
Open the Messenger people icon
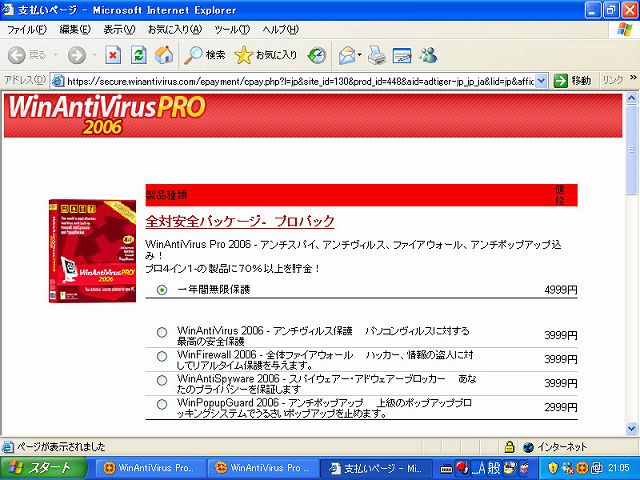click(428, 55)
